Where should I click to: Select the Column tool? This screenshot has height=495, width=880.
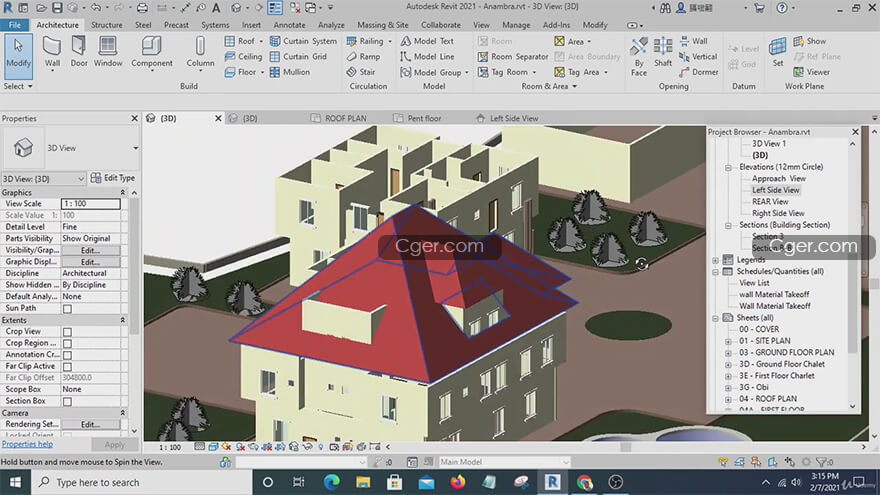pyautogui.click(x=200, y=52)
